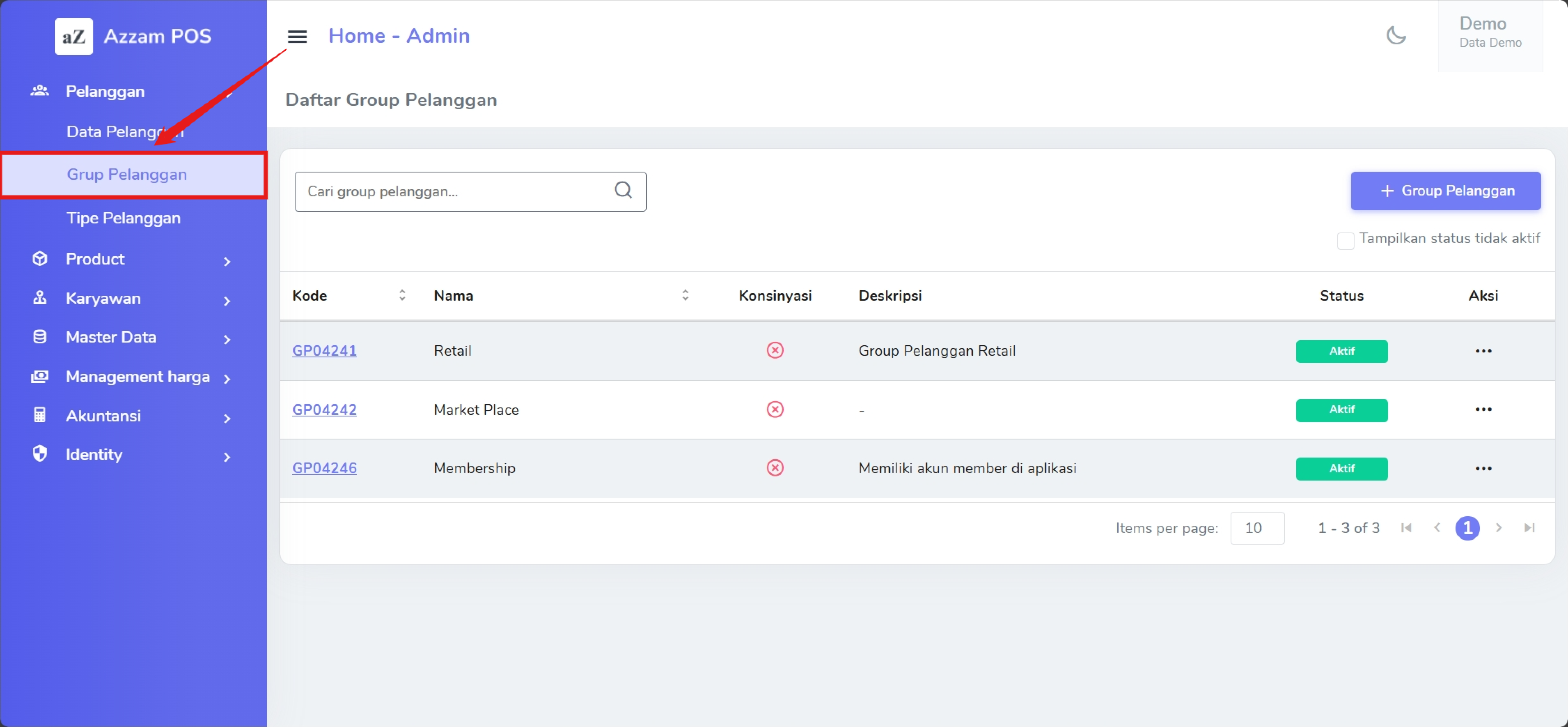Click the hamburger menu icon
1568x727 pixels.
coord(297,37)
